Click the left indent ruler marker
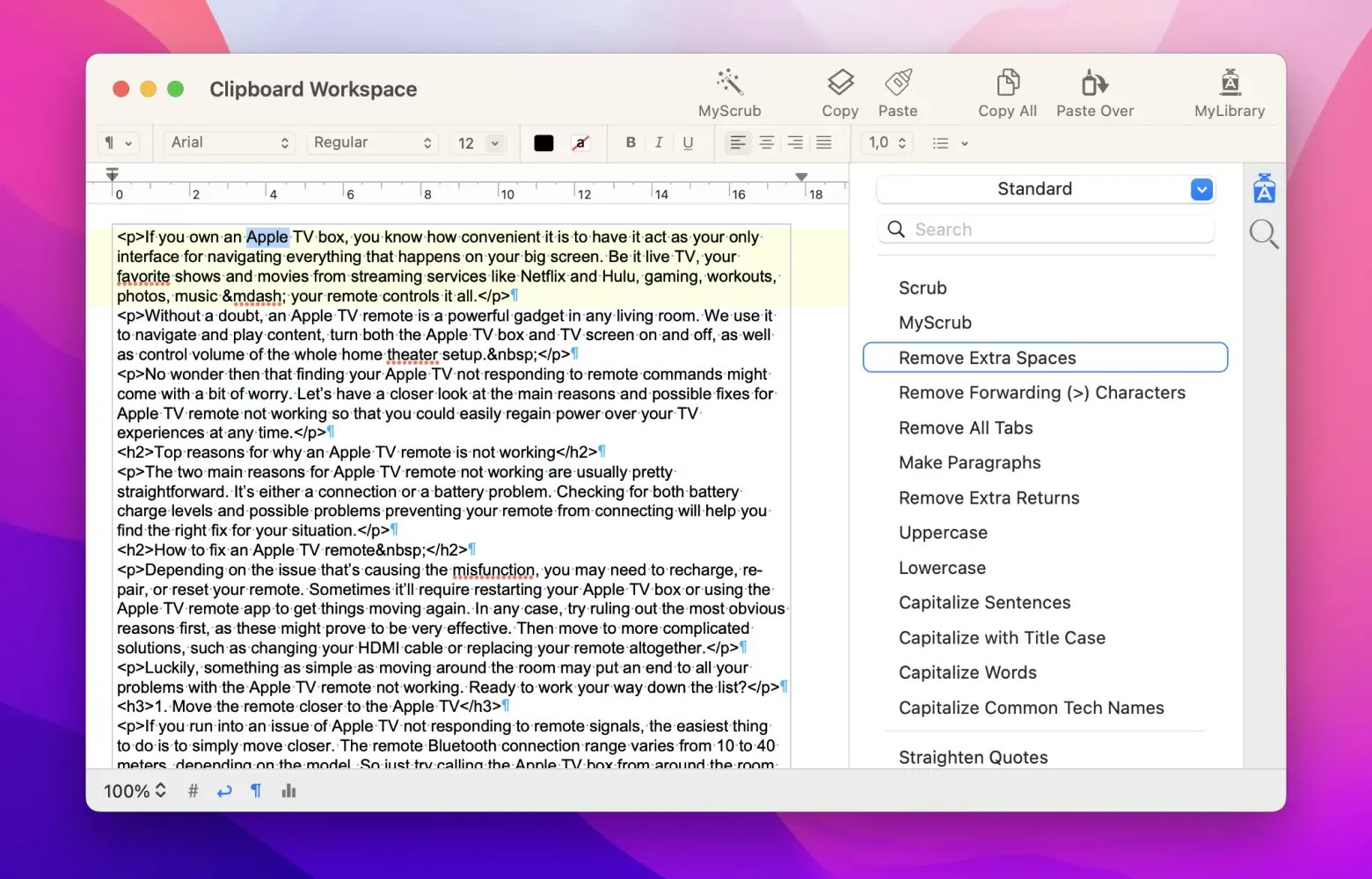Viewport: 1372px width, 879px height. click(112, 174)
